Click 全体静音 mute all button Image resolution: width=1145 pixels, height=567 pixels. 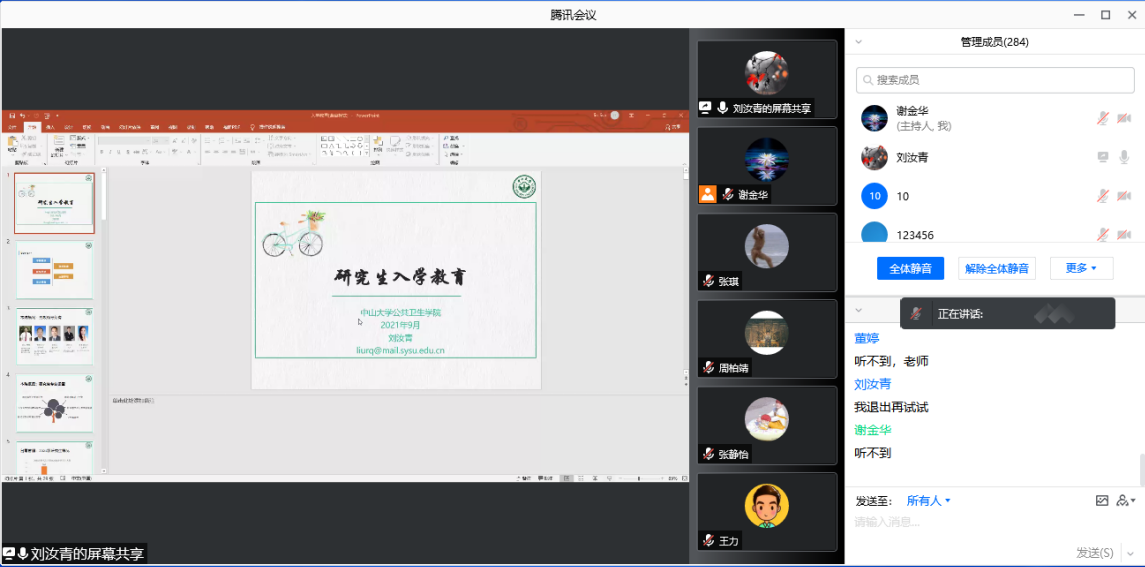tap(910, 268)
